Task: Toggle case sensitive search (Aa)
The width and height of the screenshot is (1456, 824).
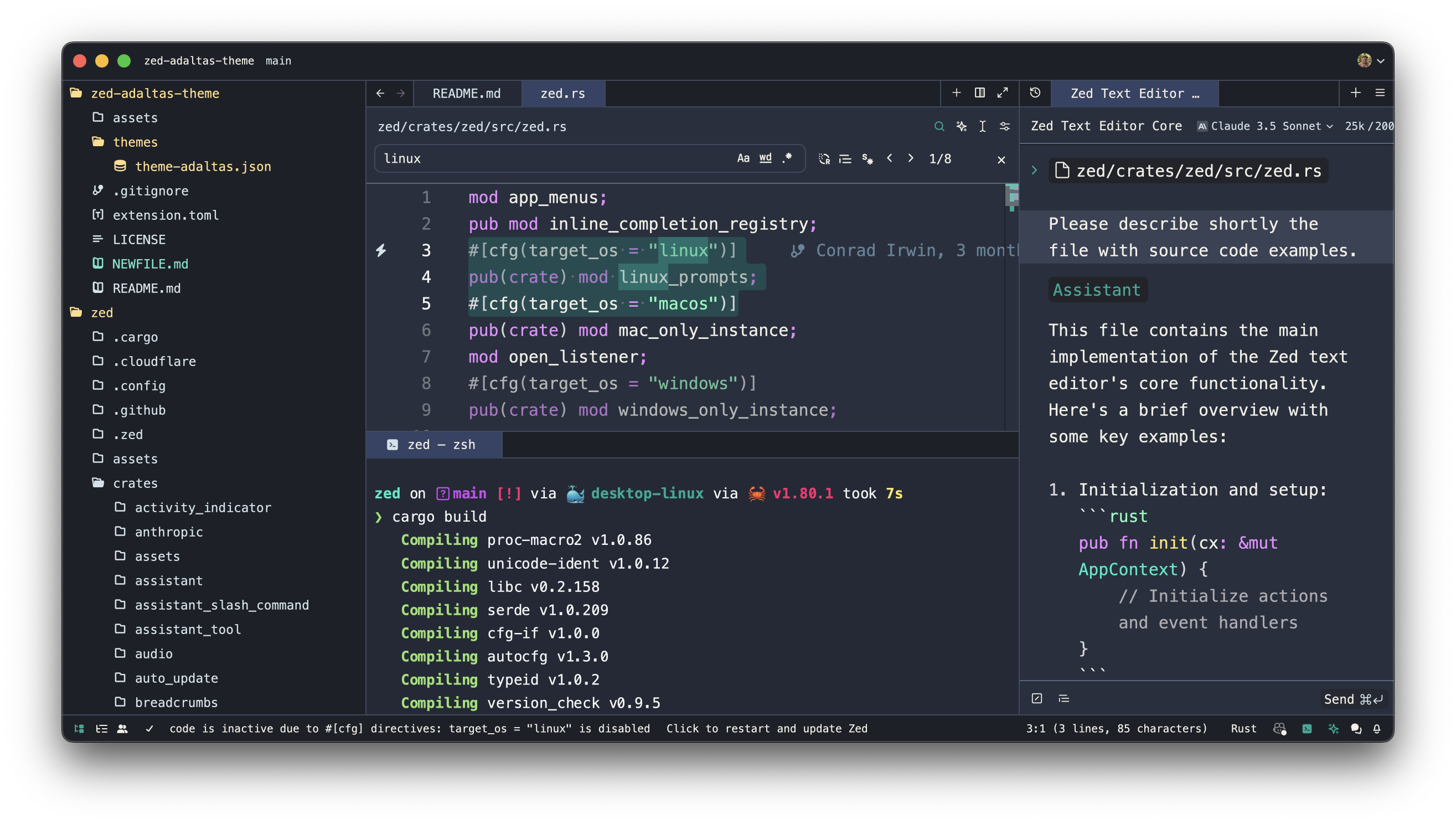Action: (x=744, y=158)
